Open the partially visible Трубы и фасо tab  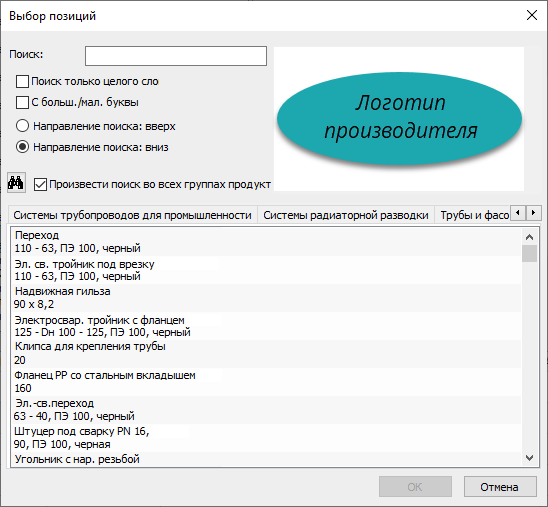point(473,215)
